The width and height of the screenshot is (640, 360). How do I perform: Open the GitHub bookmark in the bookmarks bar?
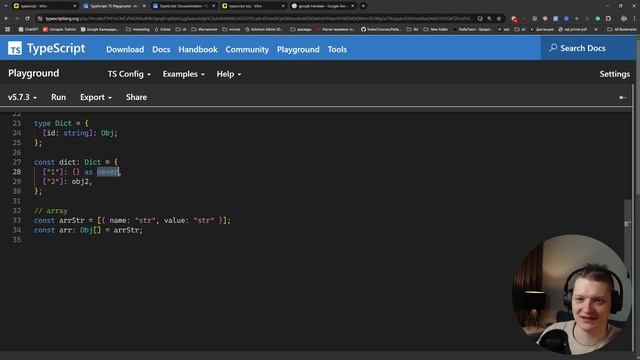(x=380, y=29)
